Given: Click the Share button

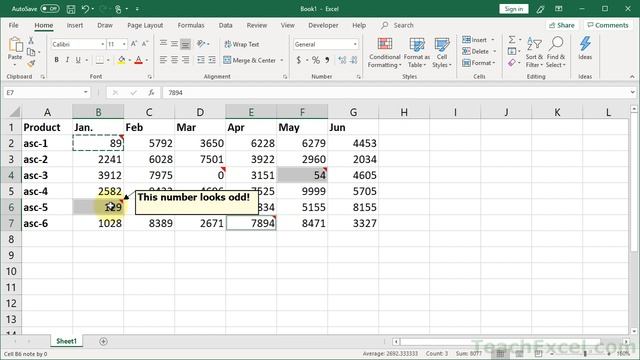Looking at the screenshot, I should coord(562,25).
